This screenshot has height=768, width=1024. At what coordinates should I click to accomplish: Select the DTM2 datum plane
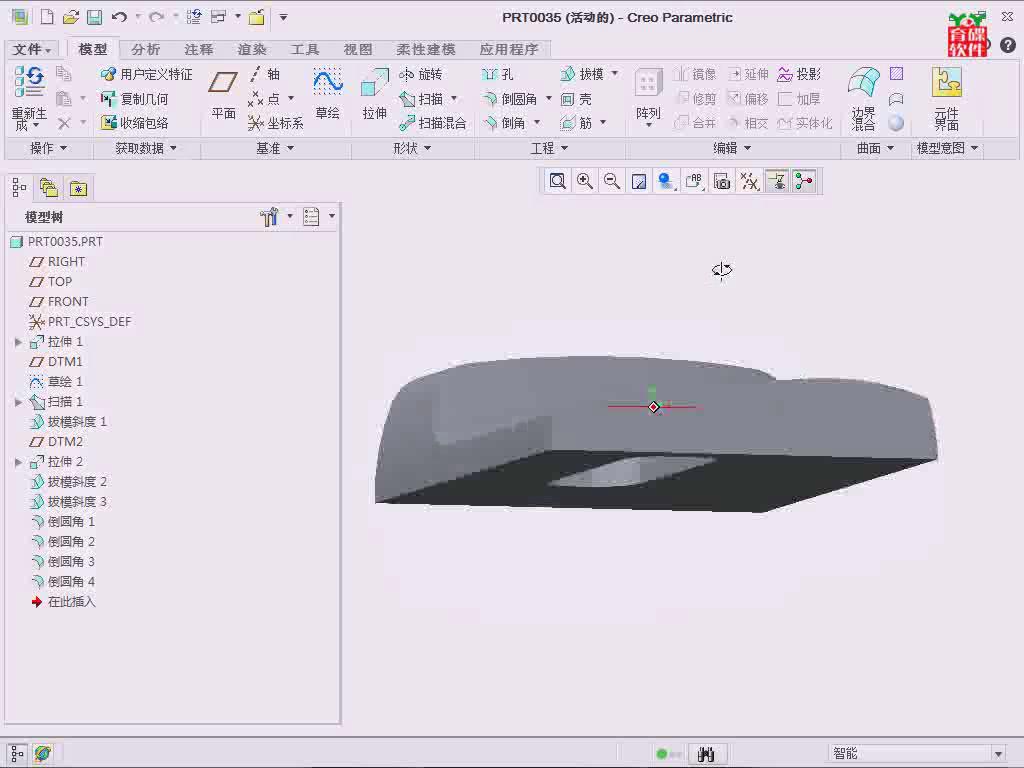pyautogui.click(x=56, y=441)
